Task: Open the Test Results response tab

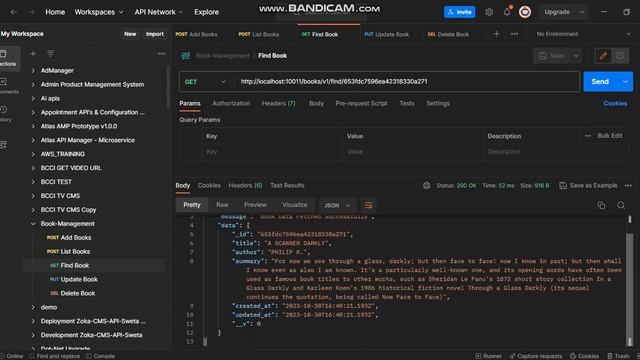Action: point(287,186)
